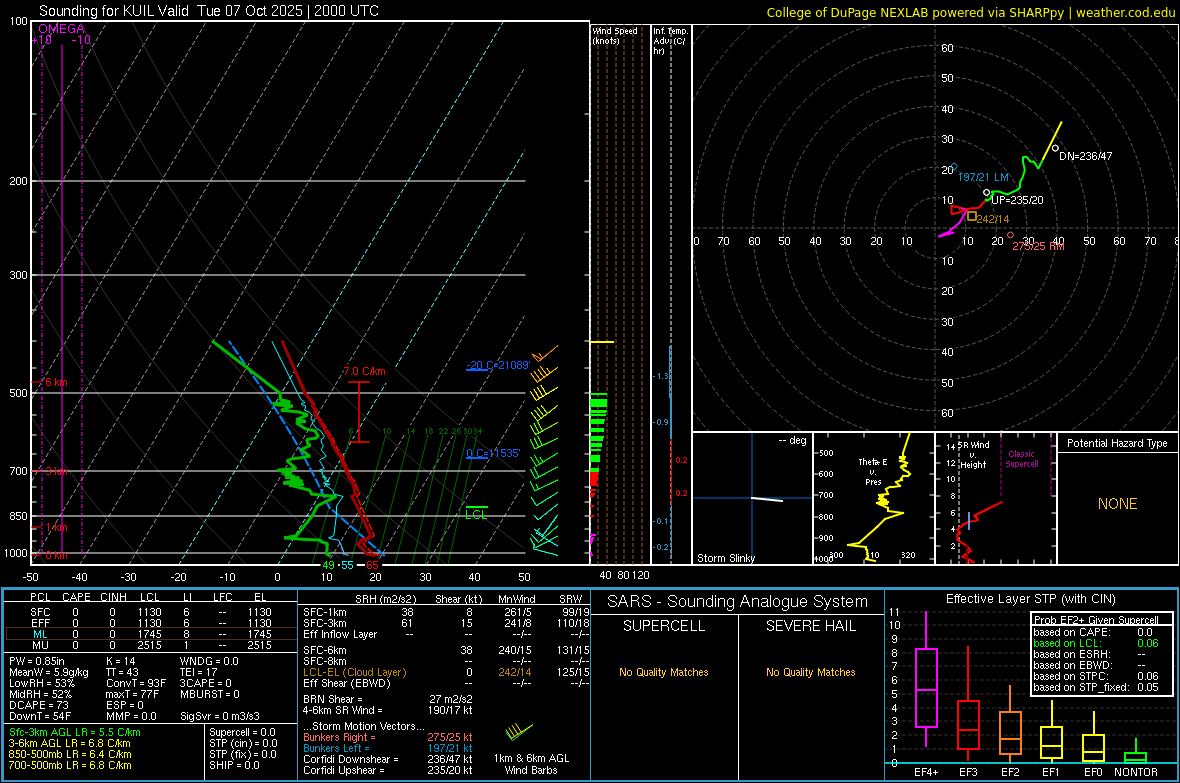Screen dimensions: 1180x783
Task: Click the Bunkers Left = 197/21 kt line
Action: 388,748
